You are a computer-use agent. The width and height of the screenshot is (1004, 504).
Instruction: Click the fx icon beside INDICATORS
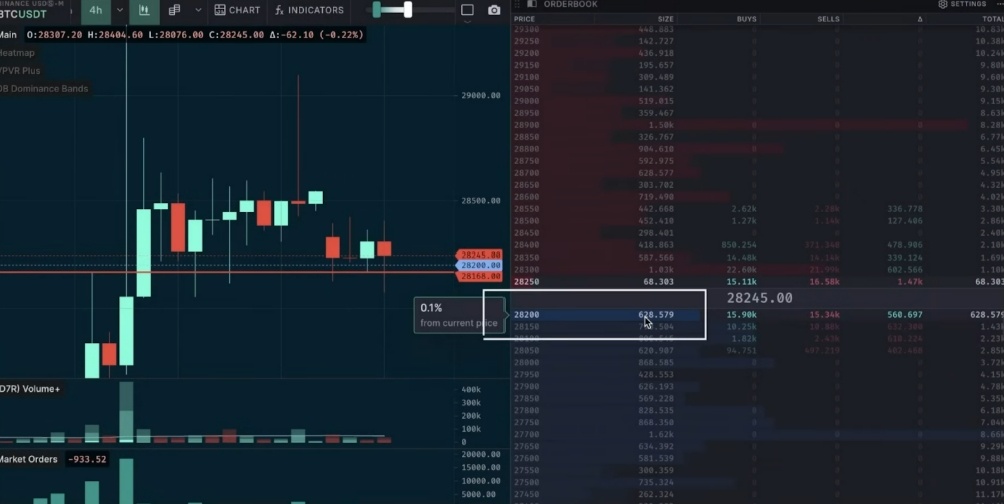(x=279, y=10)
